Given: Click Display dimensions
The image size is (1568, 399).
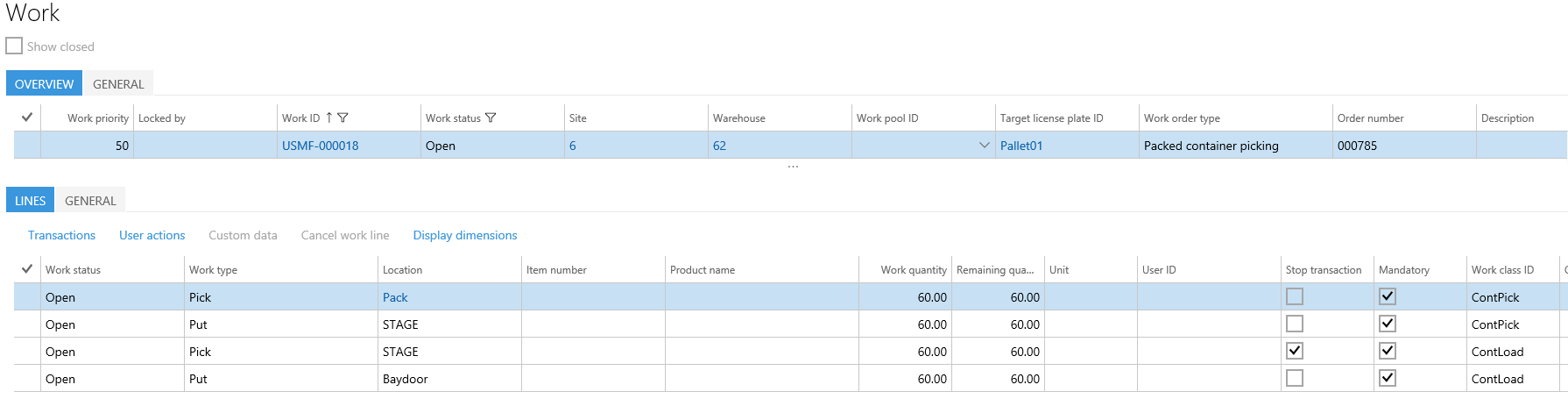Looking at the screenshot, I should click(465, 235).
